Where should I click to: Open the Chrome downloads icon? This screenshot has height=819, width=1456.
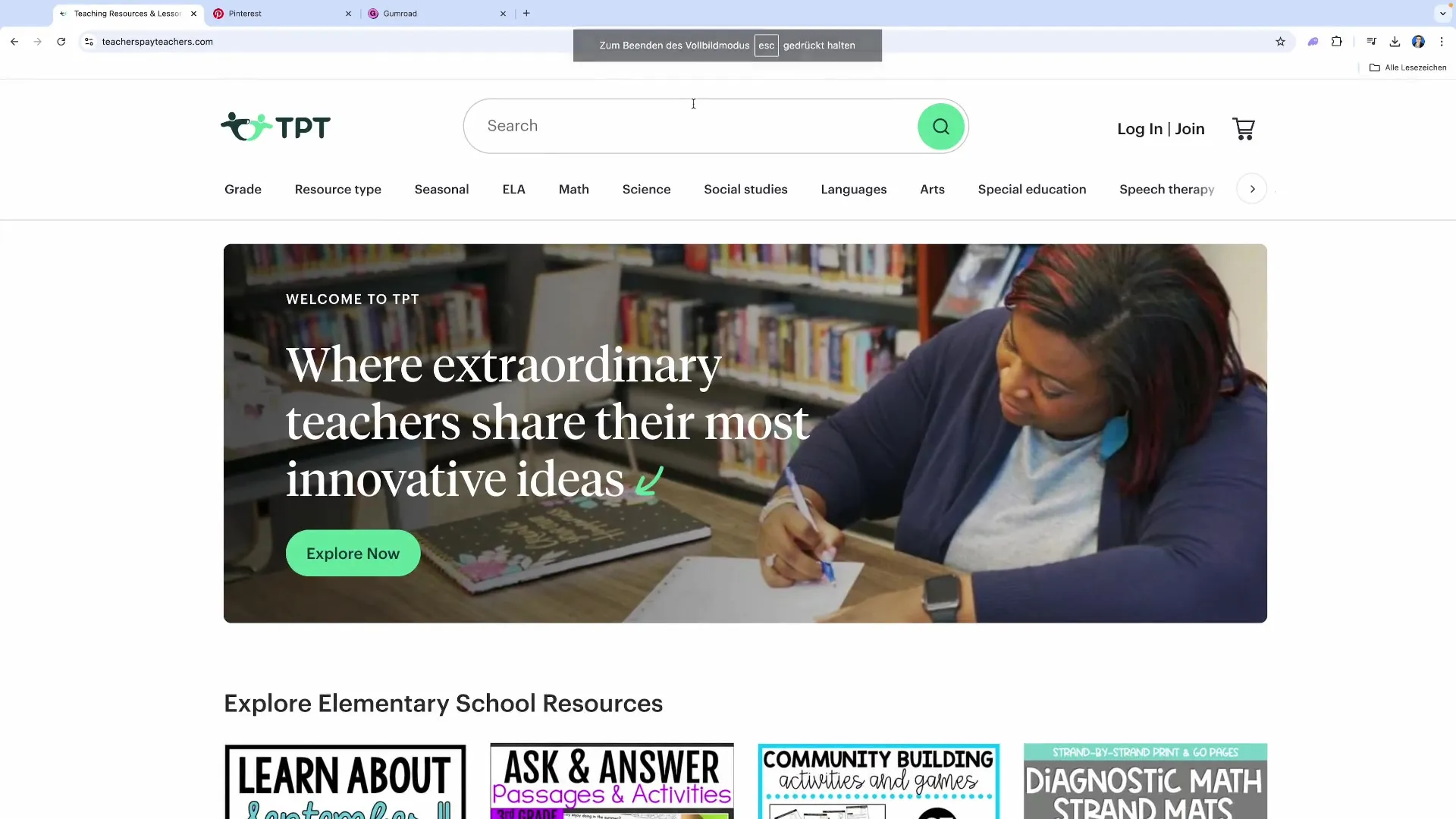tap(1395, 42)
